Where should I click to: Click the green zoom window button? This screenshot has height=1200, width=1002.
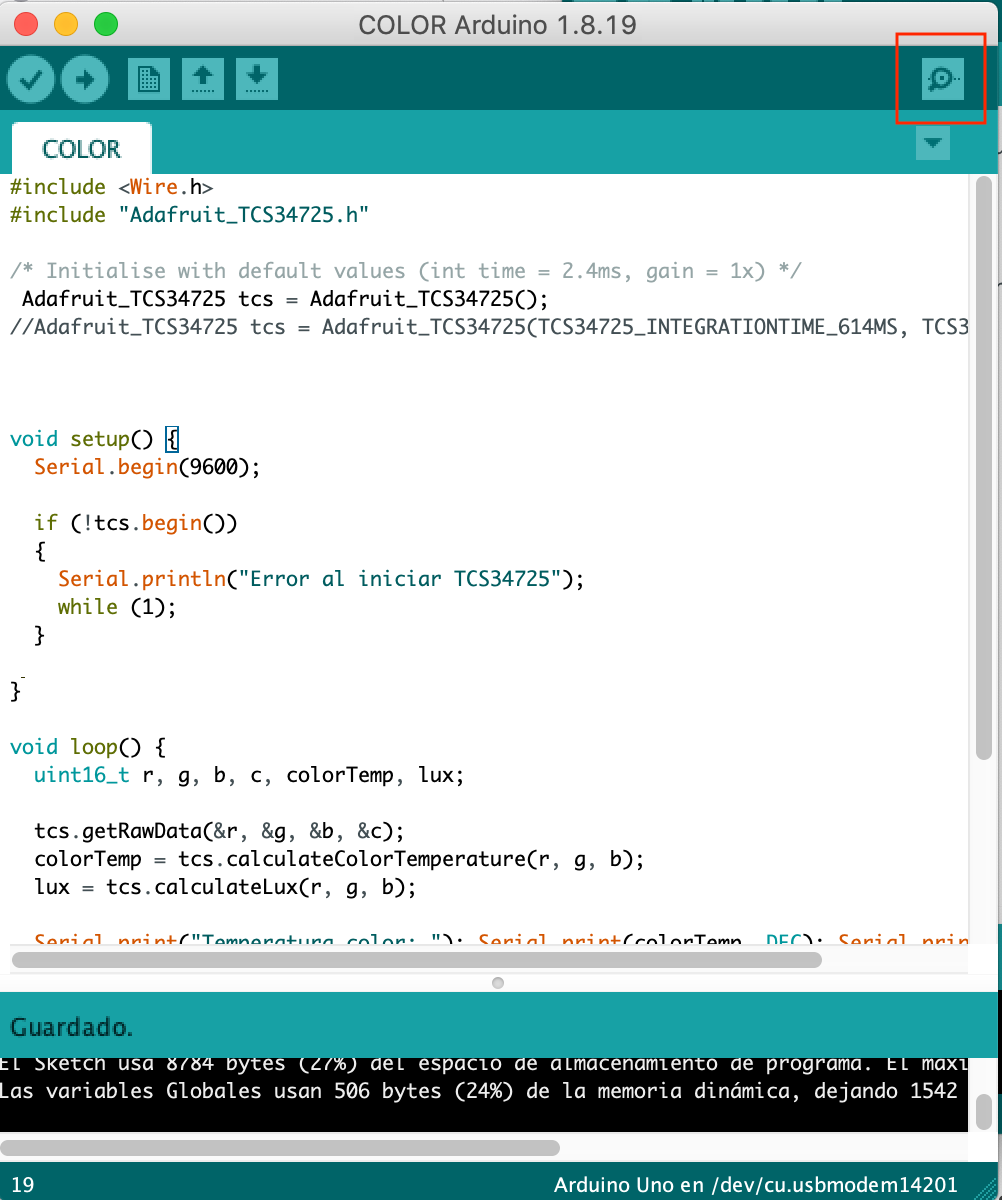pos(105,24)
